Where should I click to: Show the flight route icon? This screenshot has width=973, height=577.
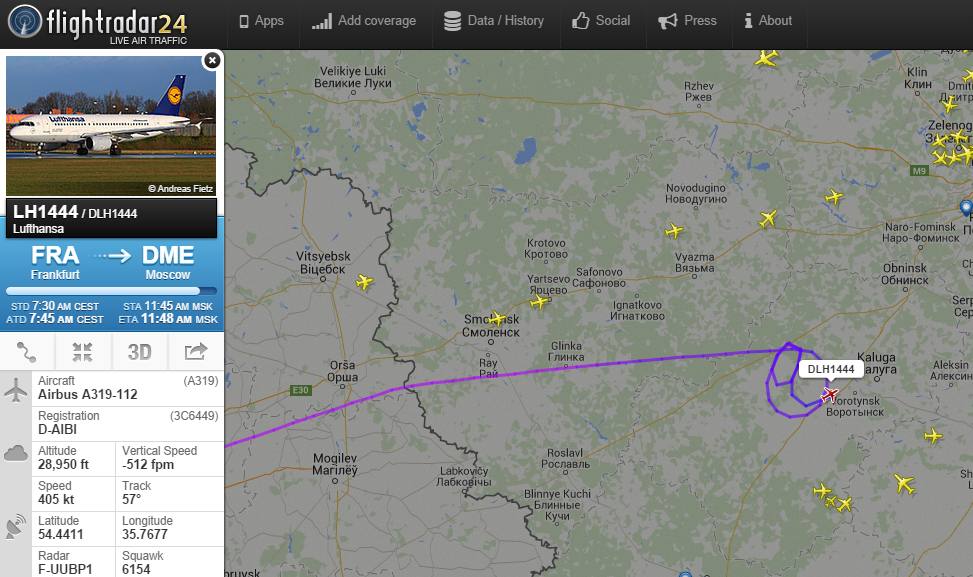27,352
